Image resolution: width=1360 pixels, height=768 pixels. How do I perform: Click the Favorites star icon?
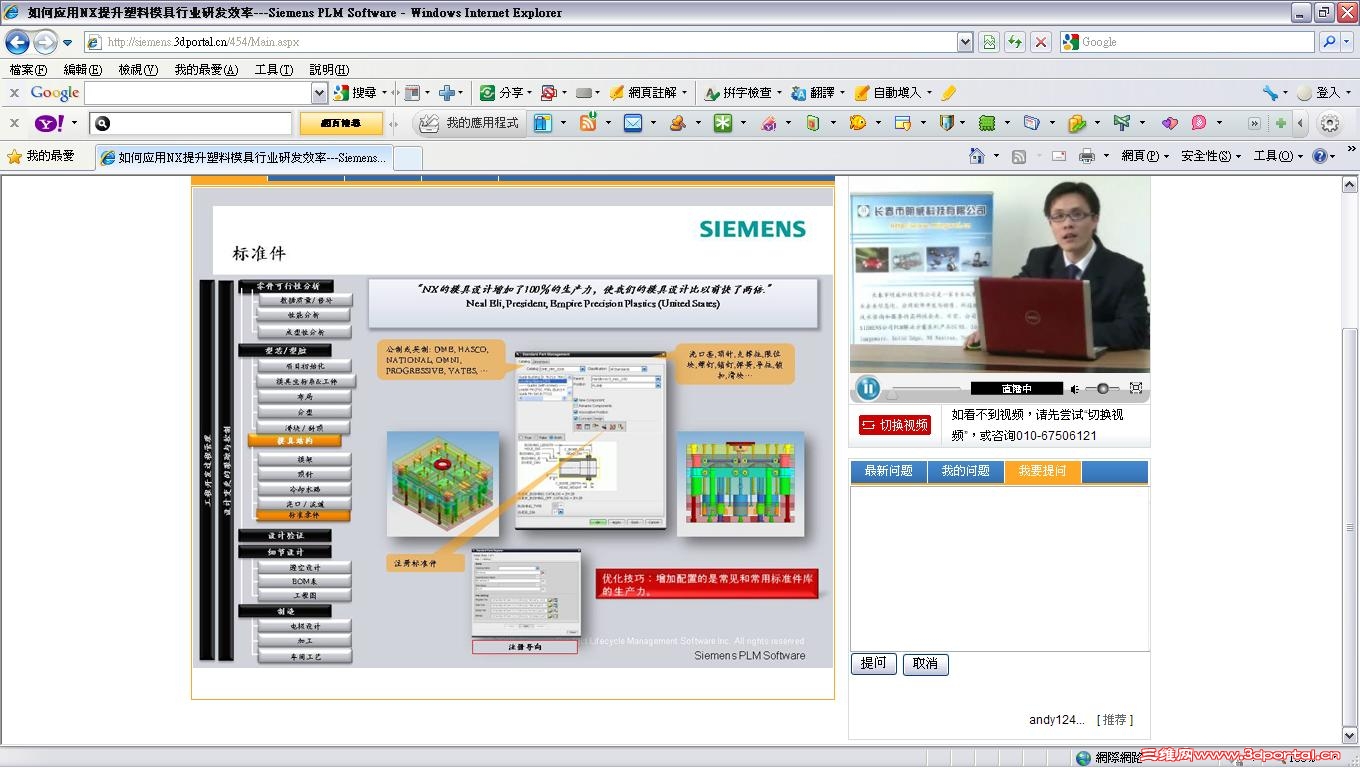[14, 156]
